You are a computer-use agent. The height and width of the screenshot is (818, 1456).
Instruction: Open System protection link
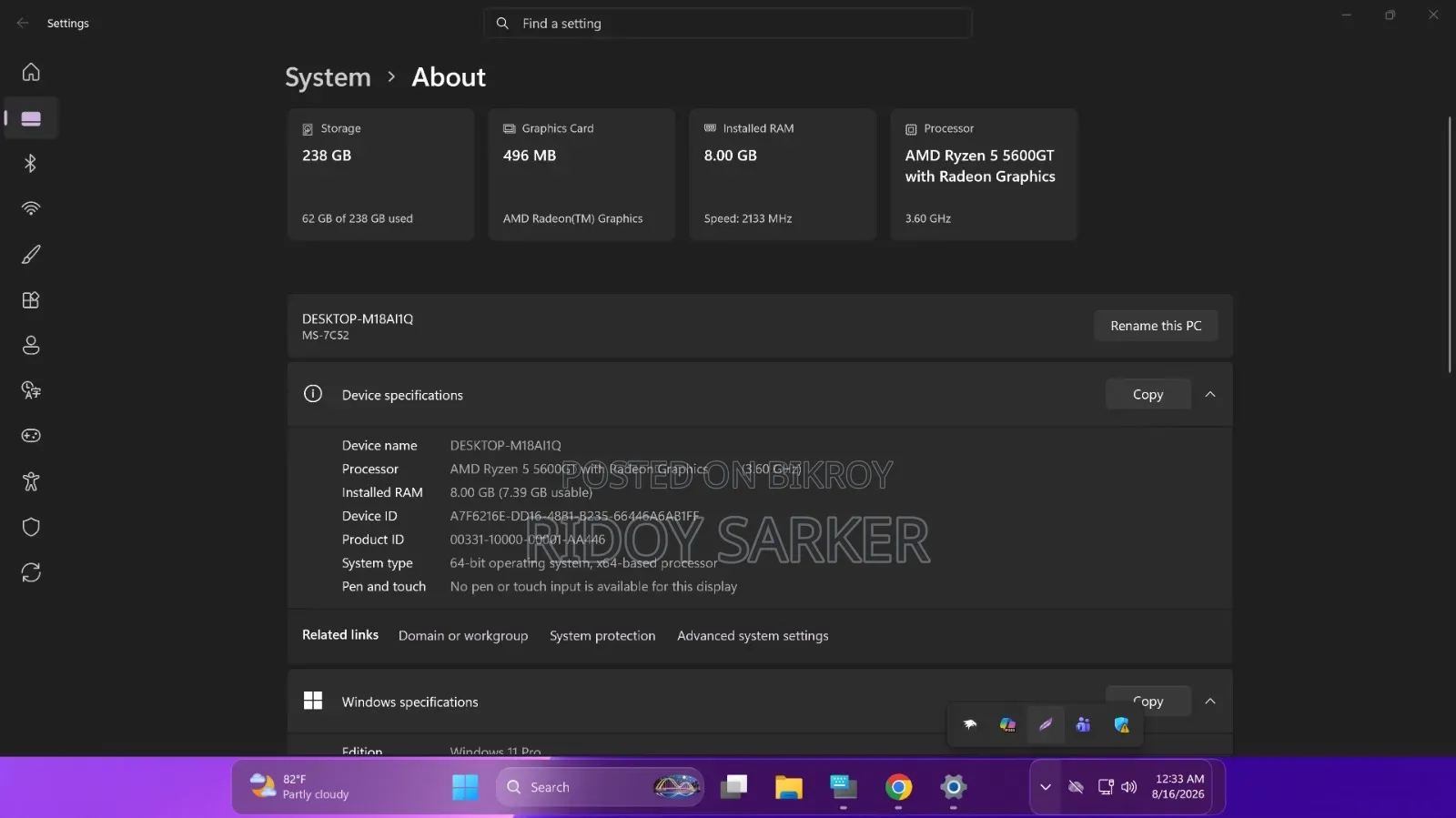[602, 635]
